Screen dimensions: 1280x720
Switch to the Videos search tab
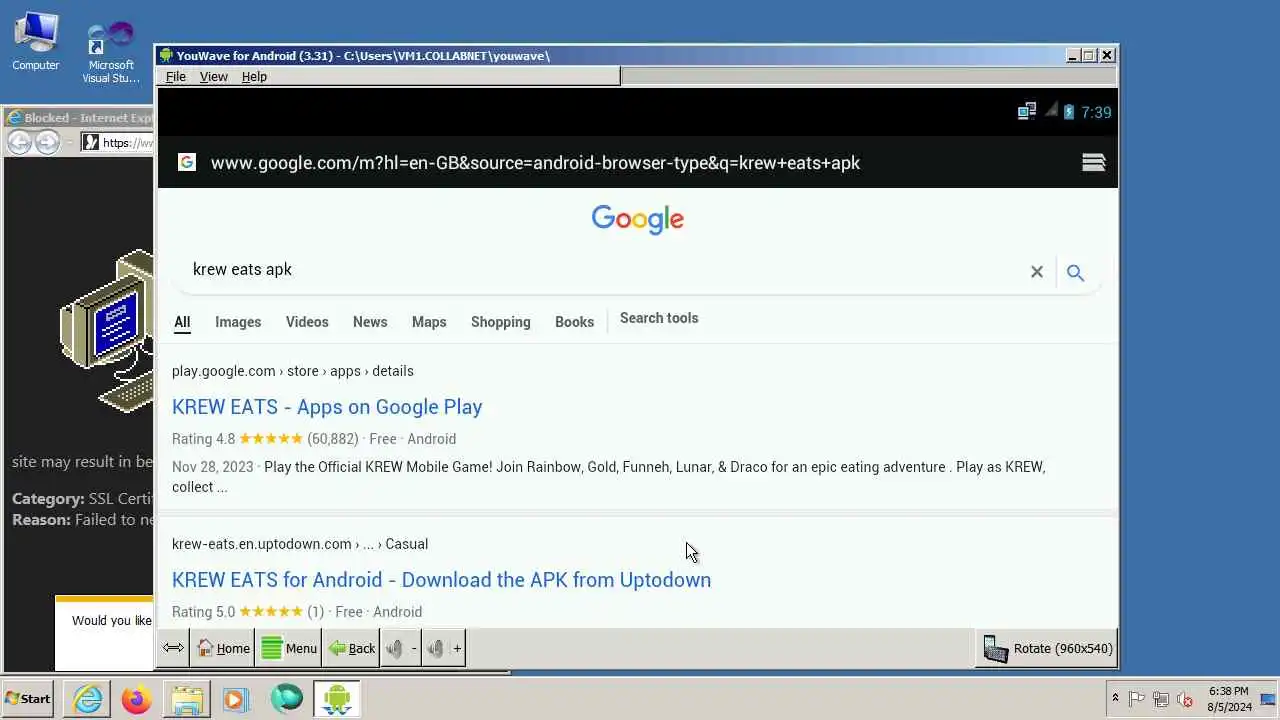coord(307,322)
